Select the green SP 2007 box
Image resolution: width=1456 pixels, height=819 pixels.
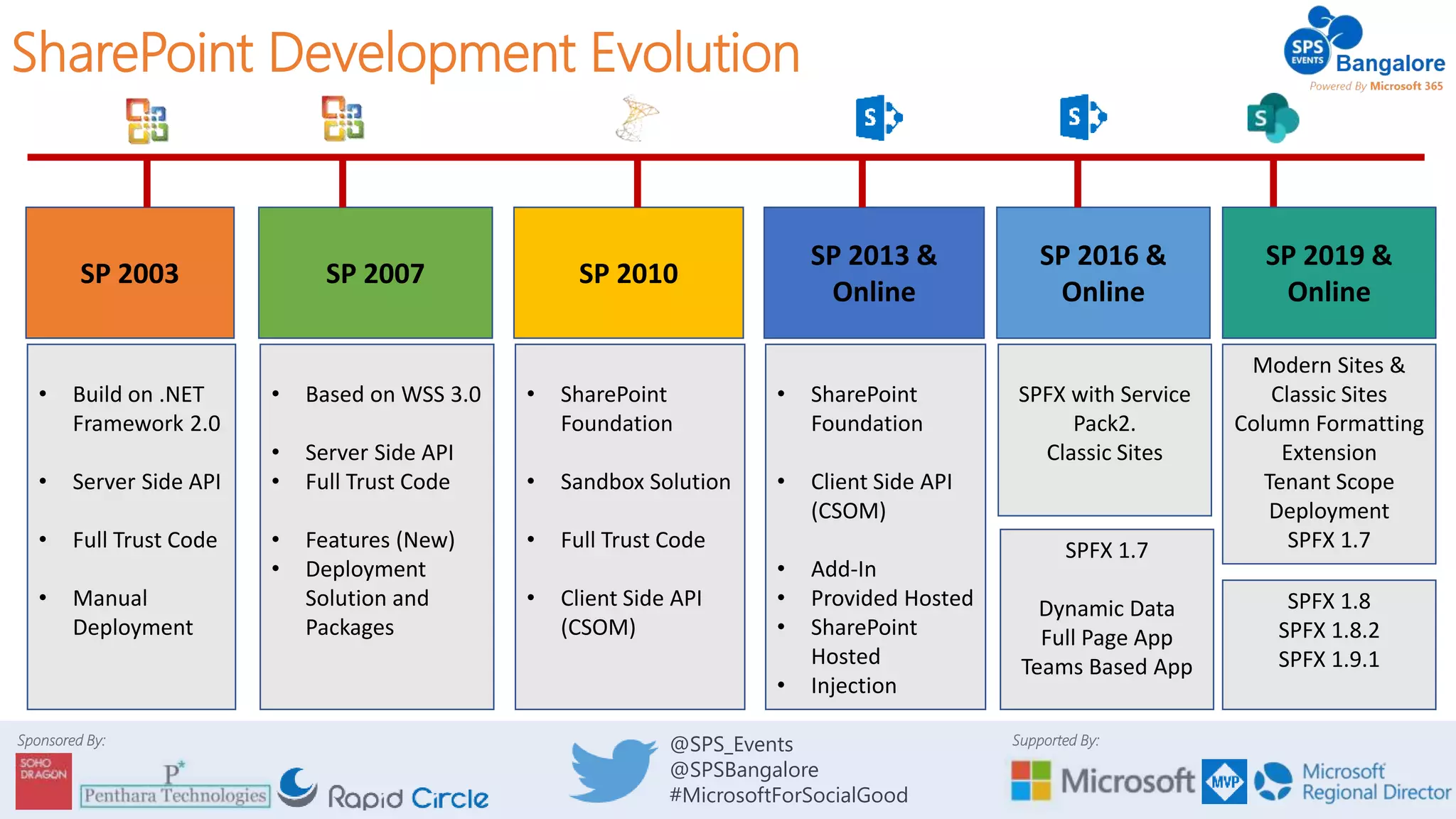click(x=375, y=273)
